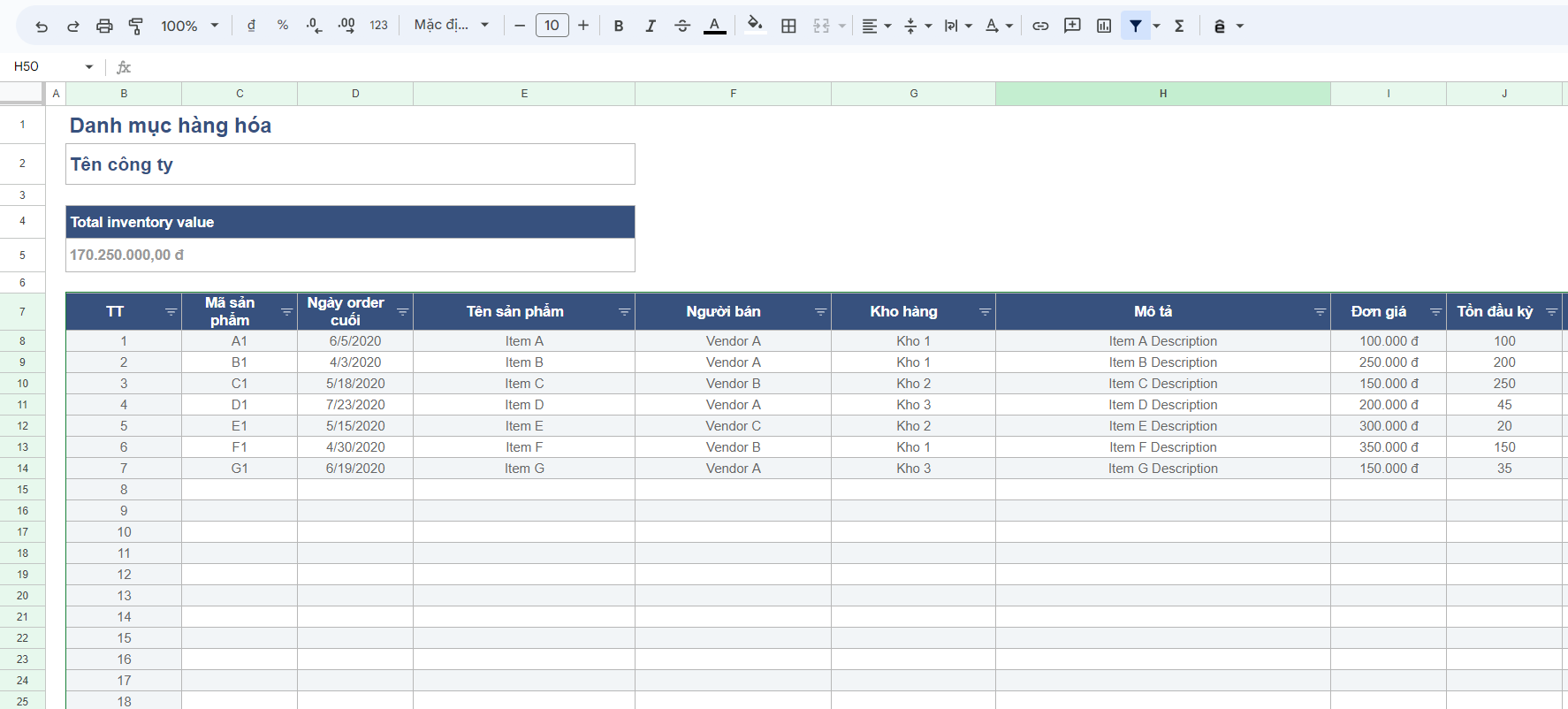1568x709 pixels.
Task: Select product code cell G1
Action: click(x=240, y=469)
